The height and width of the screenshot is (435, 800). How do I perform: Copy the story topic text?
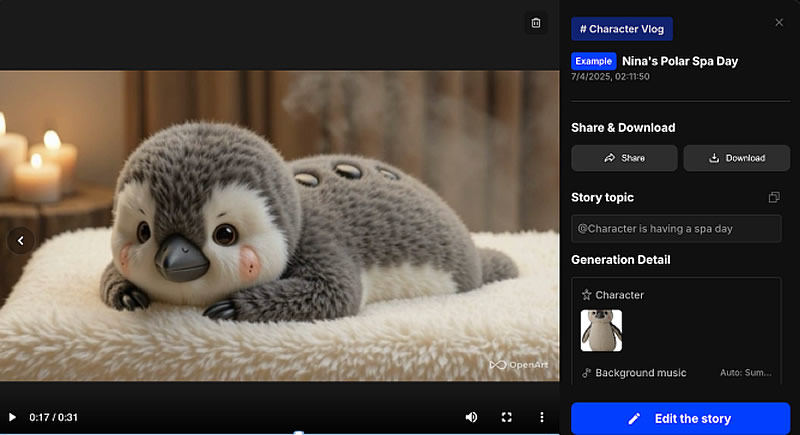[x=773, y=198]
